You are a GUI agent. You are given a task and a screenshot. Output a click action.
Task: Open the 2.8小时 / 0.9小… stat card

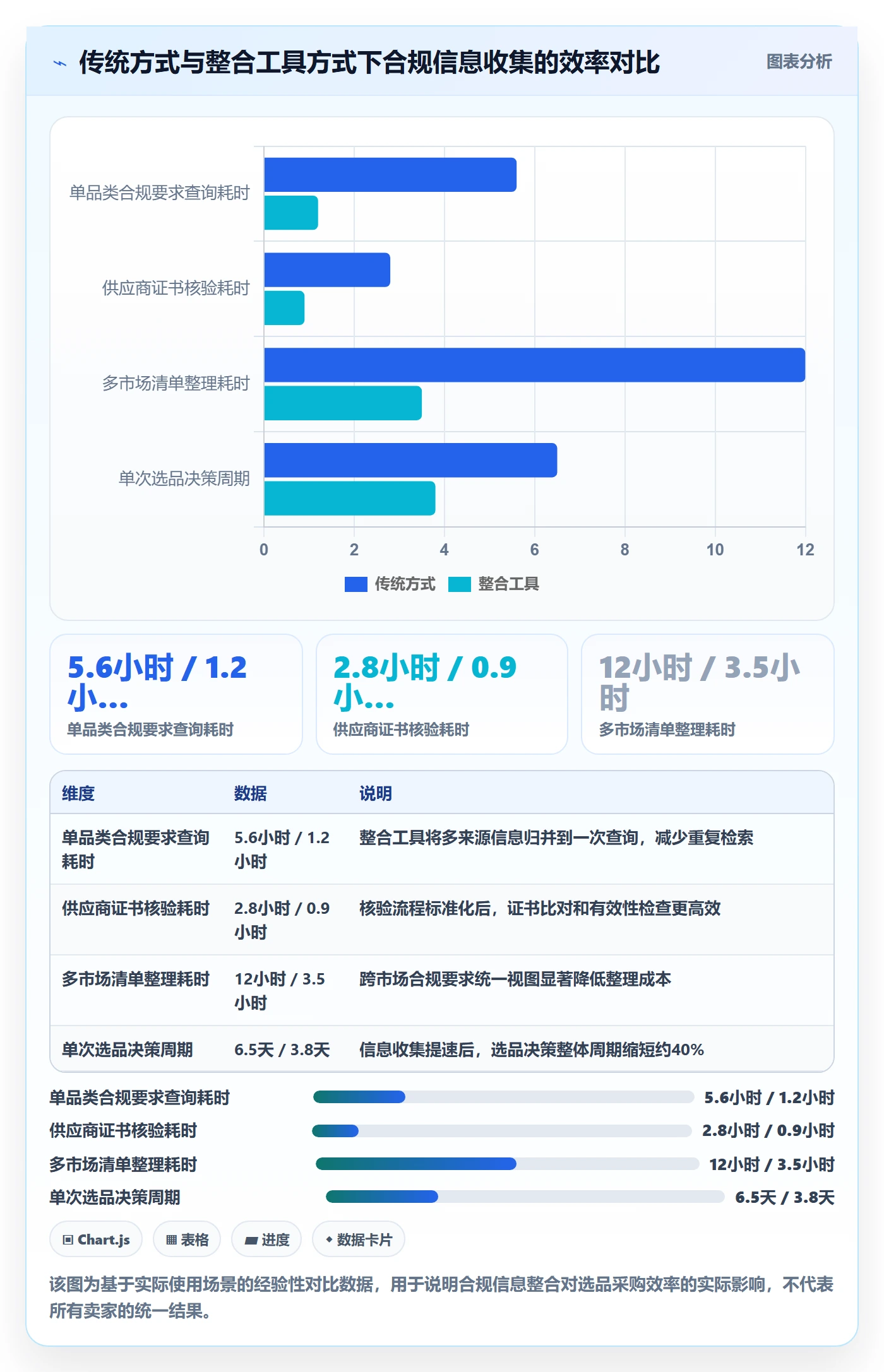(x=442, y=694)
